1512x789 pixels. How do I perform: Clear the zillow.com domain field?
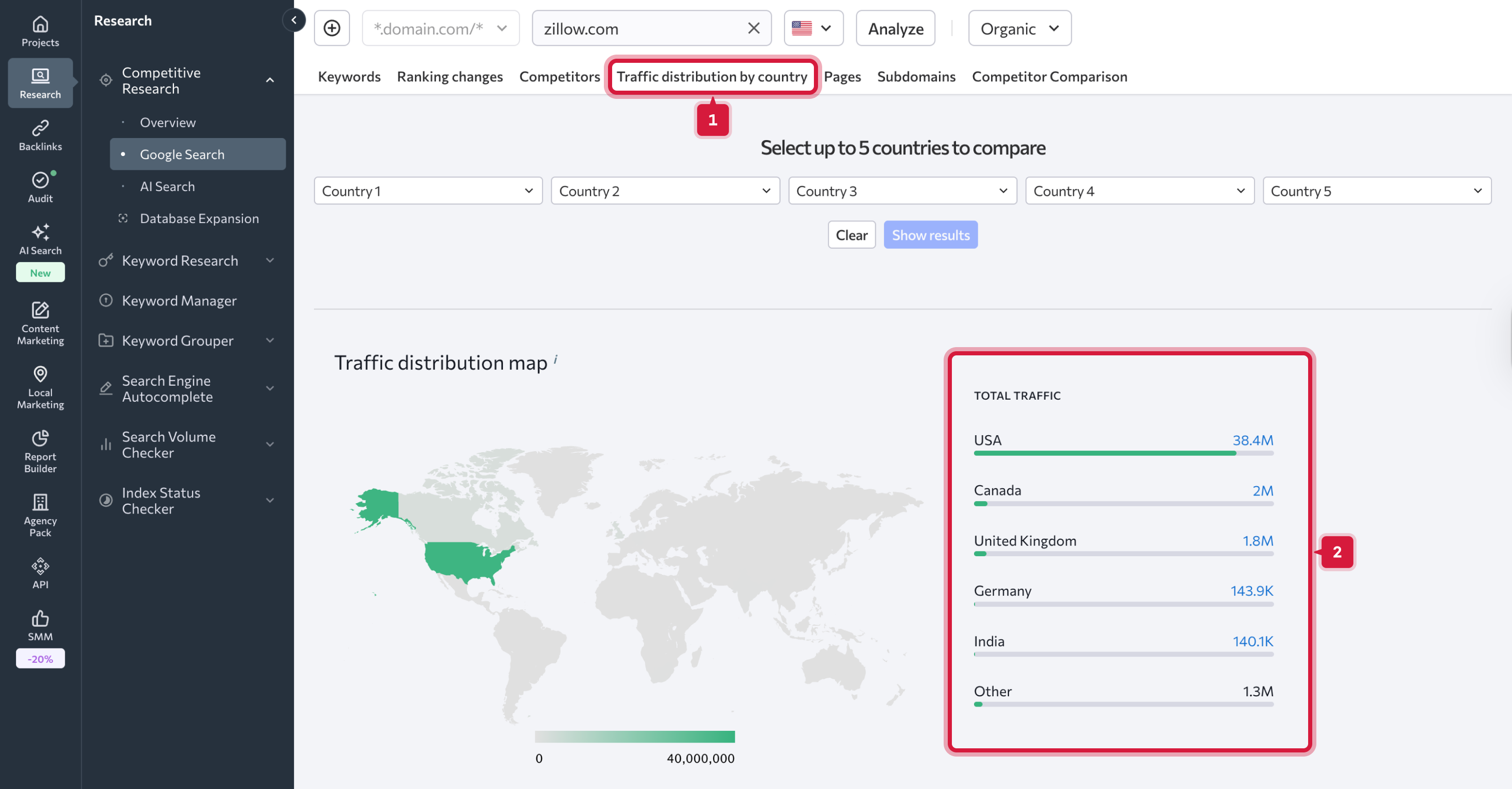(x=753, y=28)
